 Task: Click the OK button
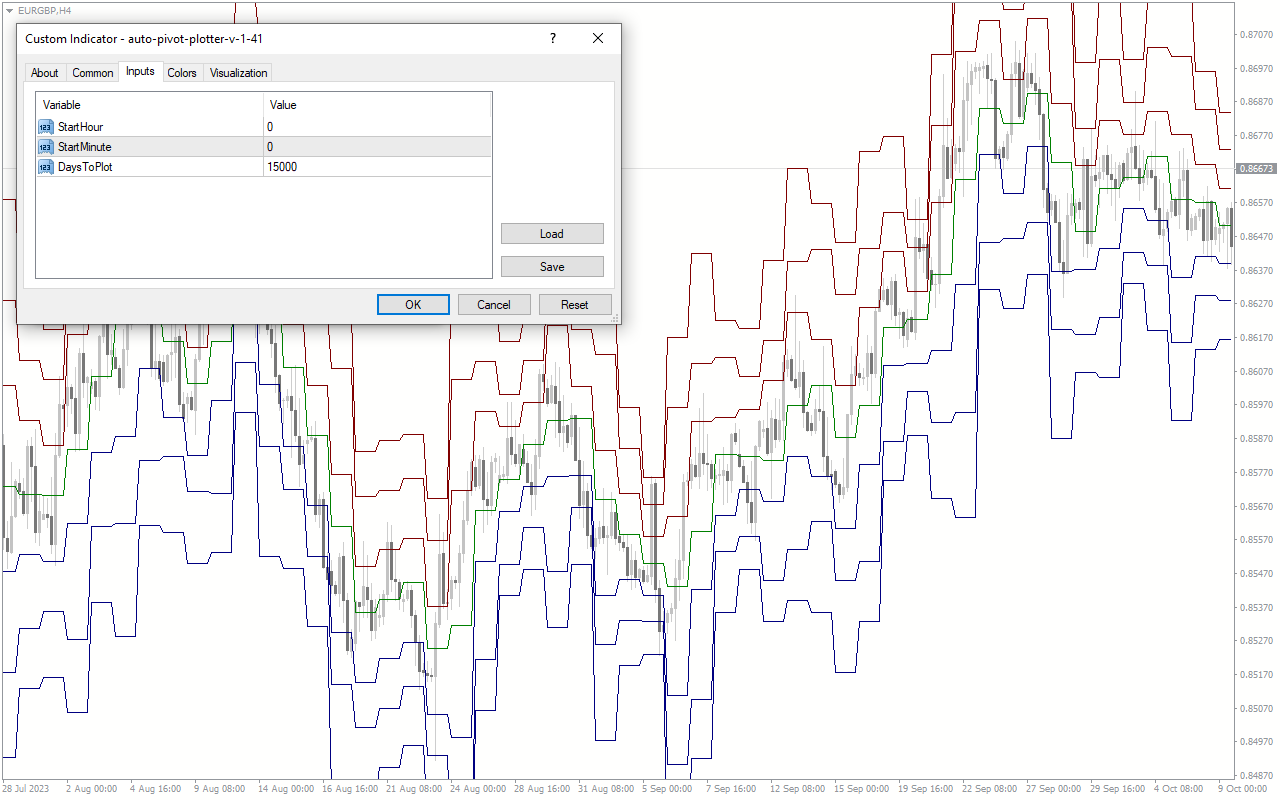coord(413,305)
